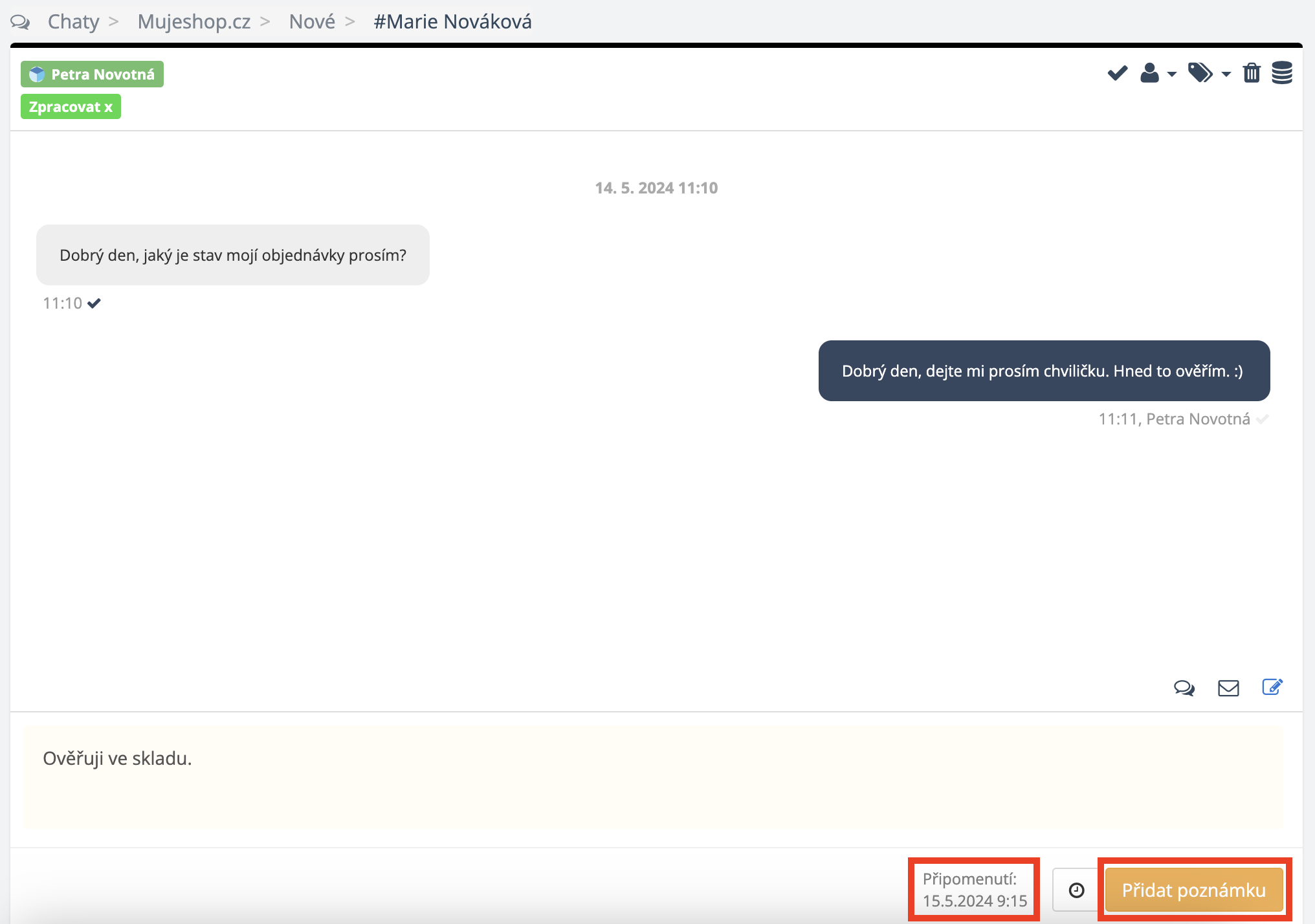Open the database stack icon

1281,73
